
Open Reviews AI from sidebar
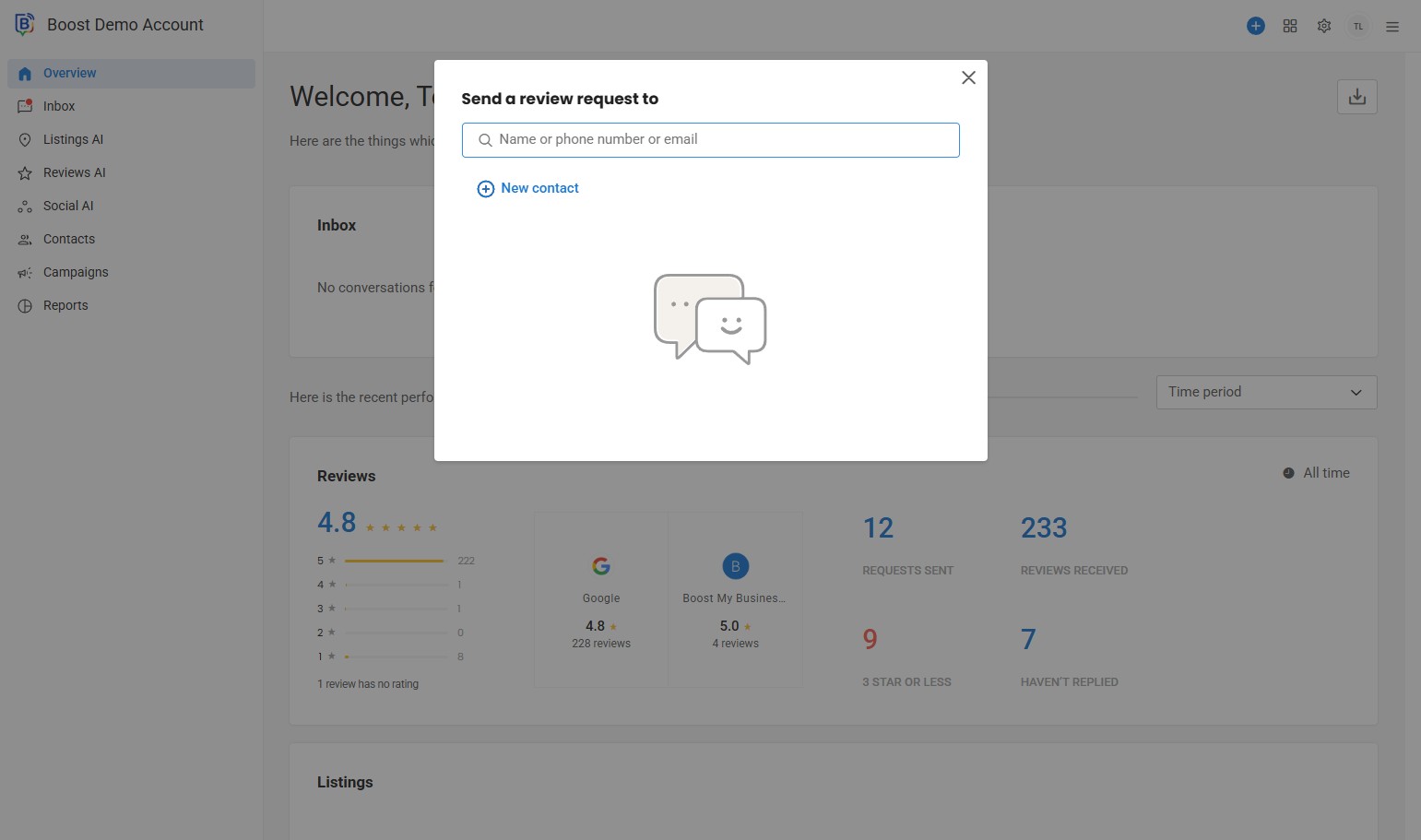point(74,172)
